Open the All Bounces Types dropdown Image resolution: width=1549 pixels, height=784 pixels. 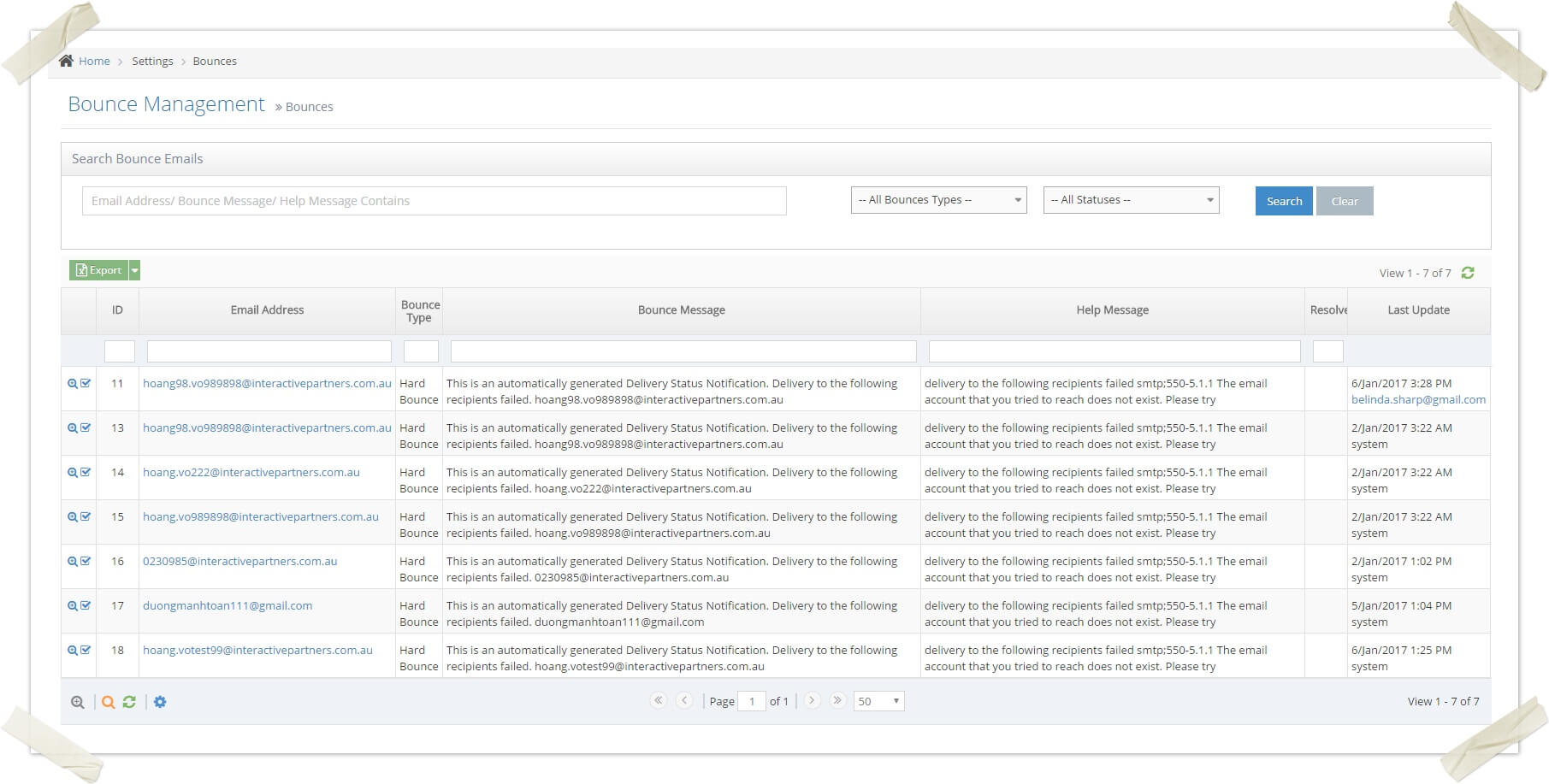tap(938, 200)
